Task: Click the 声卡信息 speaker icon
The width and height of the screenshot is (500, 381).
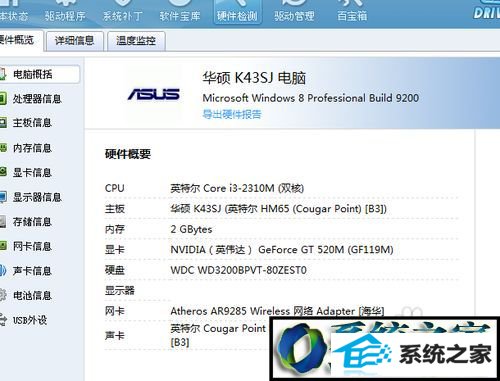Action: pos(3,271)
